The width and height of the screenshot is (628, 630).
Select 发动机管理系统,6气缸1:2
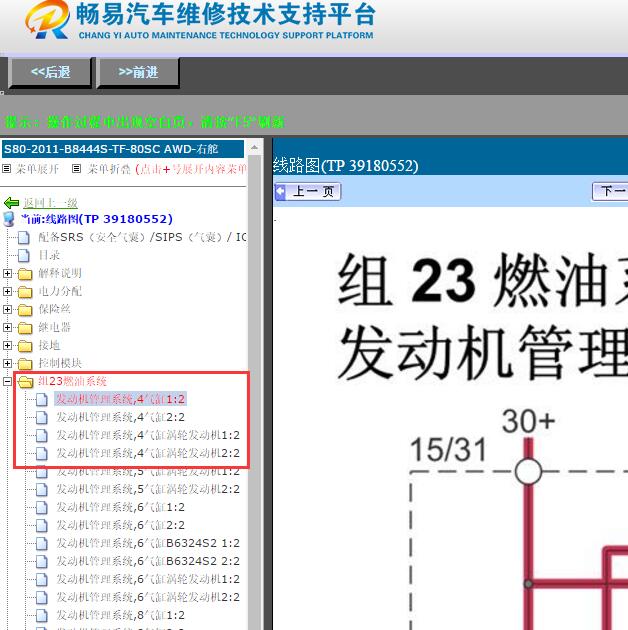pyautogui.click(x=120, y=507)
